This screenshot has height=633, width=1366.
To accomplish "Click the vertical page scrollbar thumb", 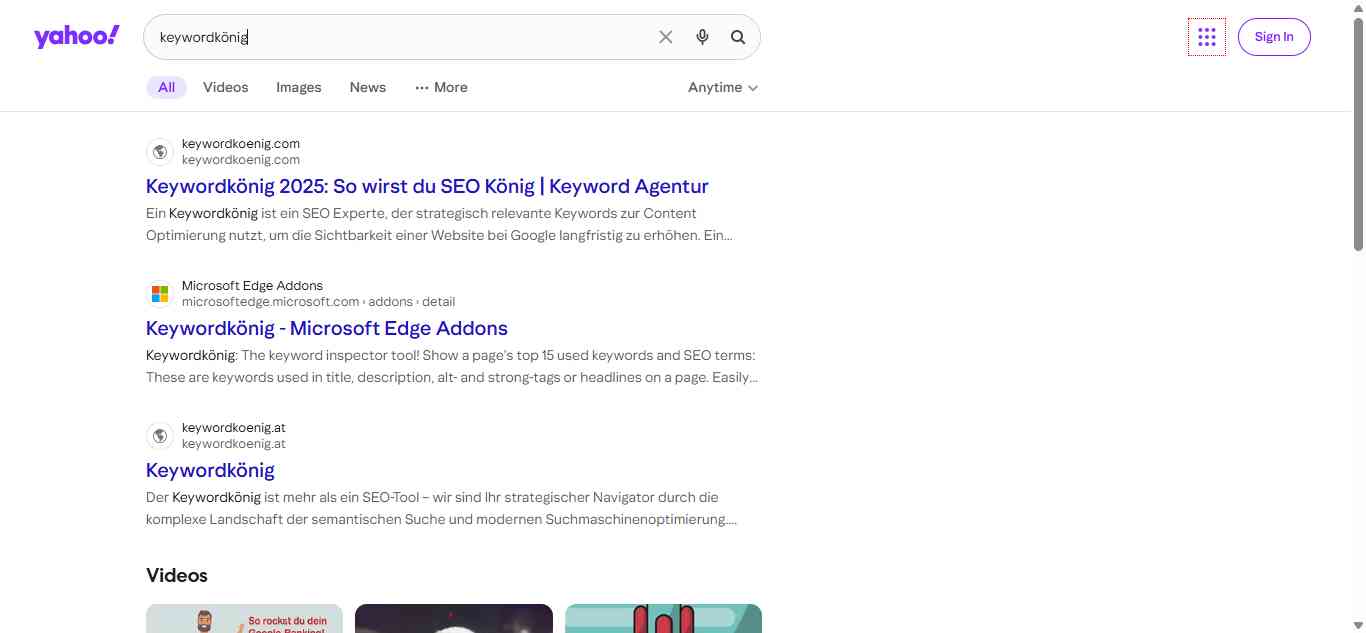I will pos(1358,134).
